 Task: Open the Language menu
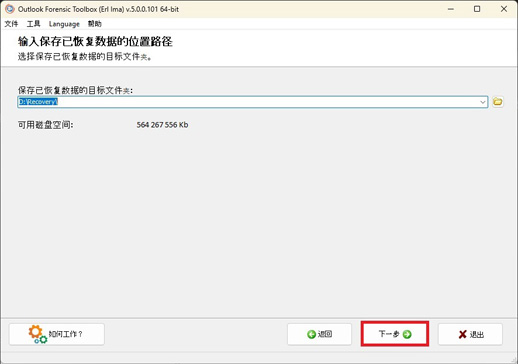(64, 24)
